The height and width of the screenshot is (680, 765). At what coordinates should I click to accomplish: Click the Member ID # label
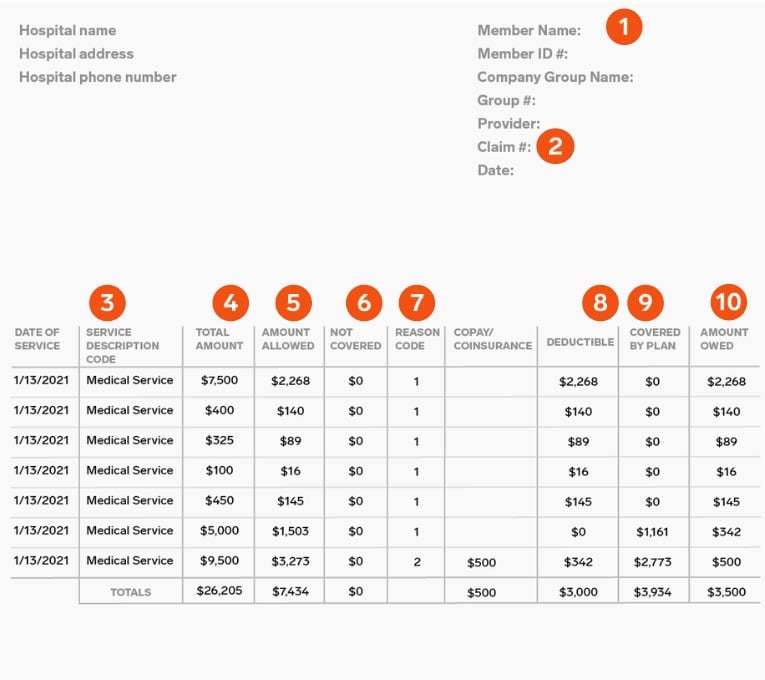point(523,54)
